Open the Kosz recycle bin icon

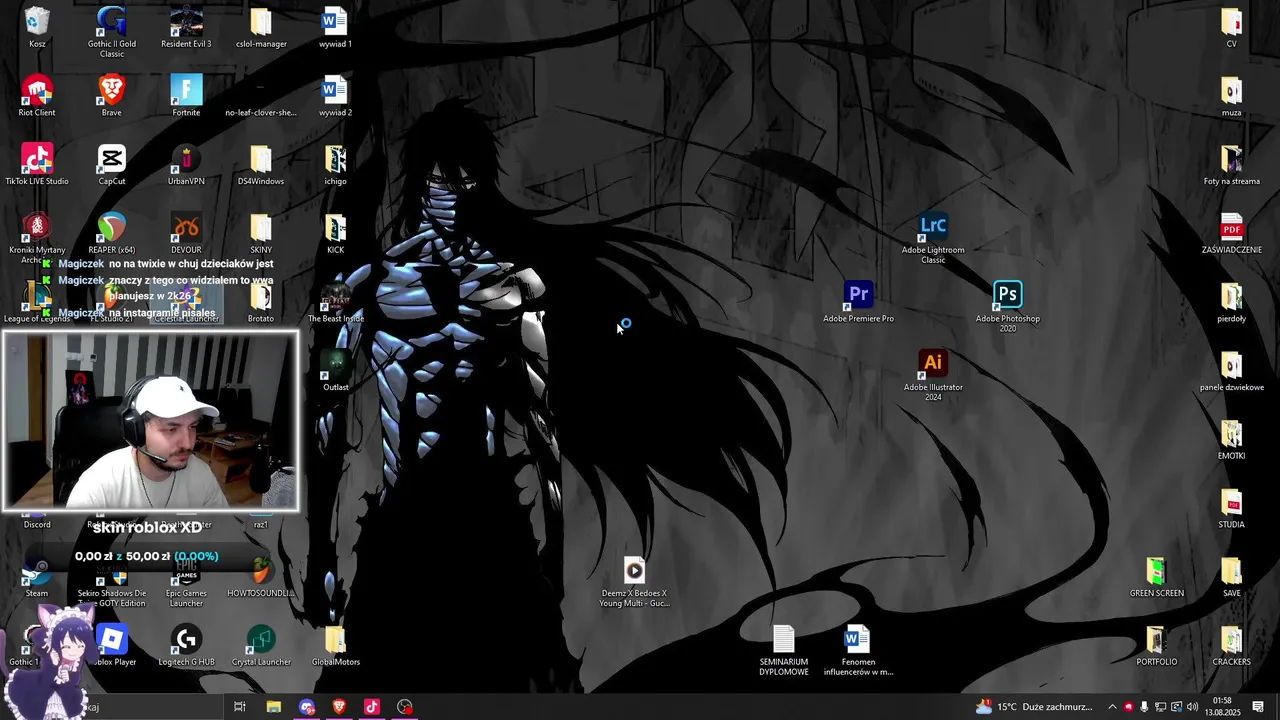click(37, 27)
